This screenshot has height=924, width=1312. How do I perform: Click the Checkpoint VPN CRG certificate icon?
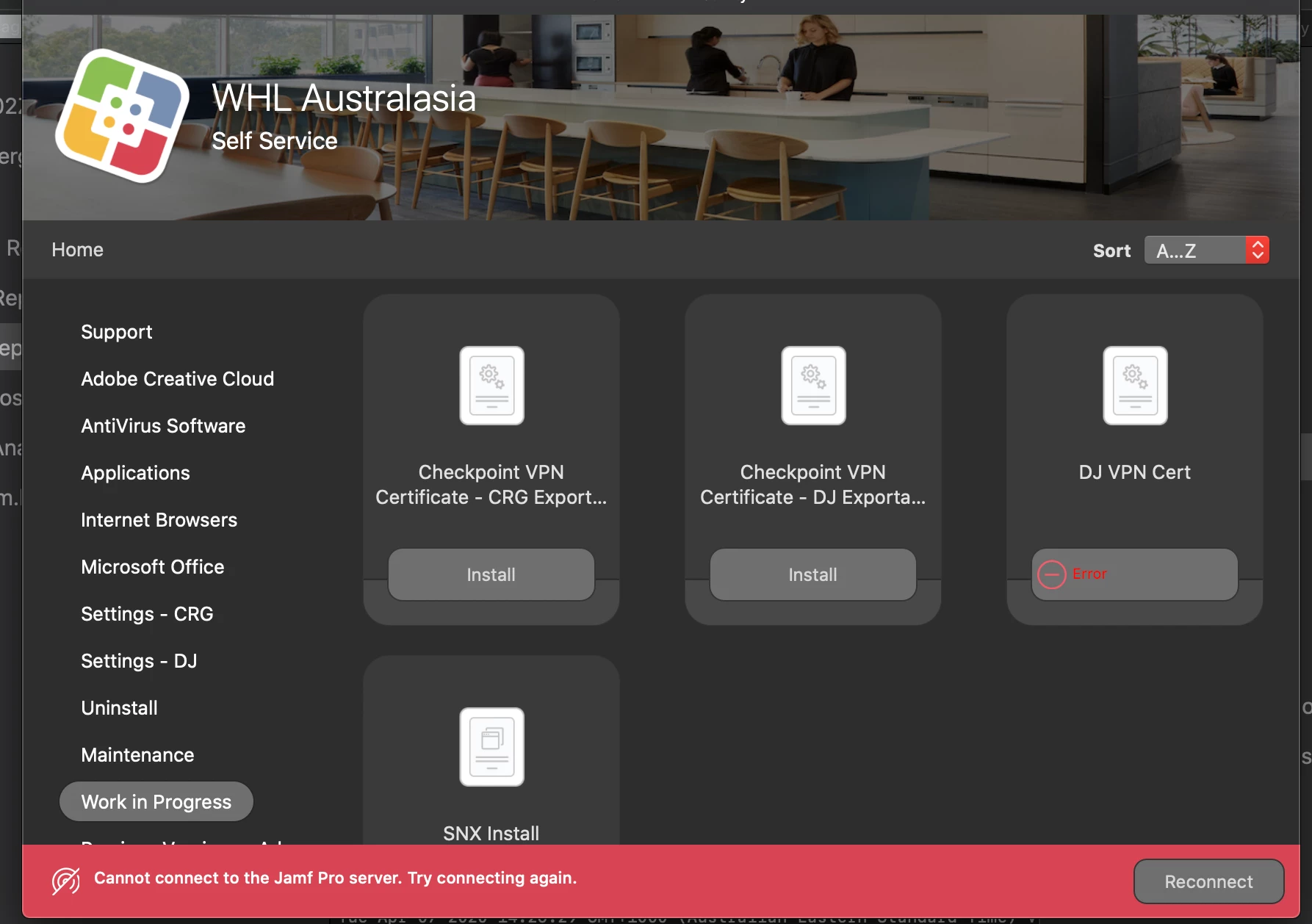[491, 386]
